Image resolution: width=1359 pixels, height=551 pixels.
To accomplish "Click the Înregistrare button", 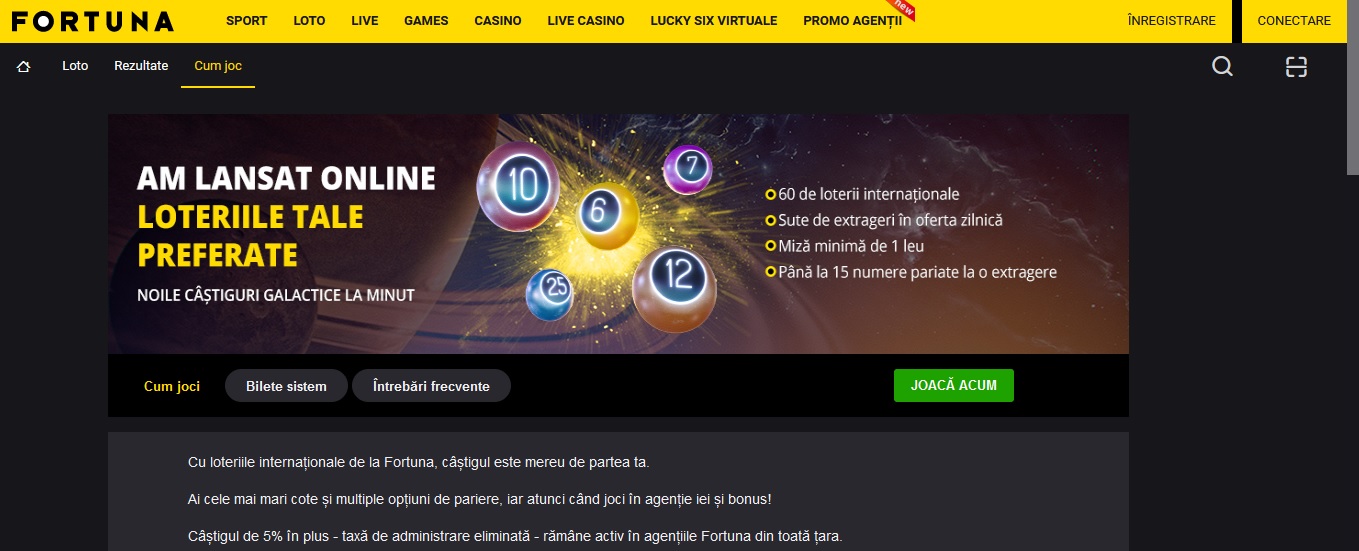I will pyautogui.click(x=1171, y=21).
